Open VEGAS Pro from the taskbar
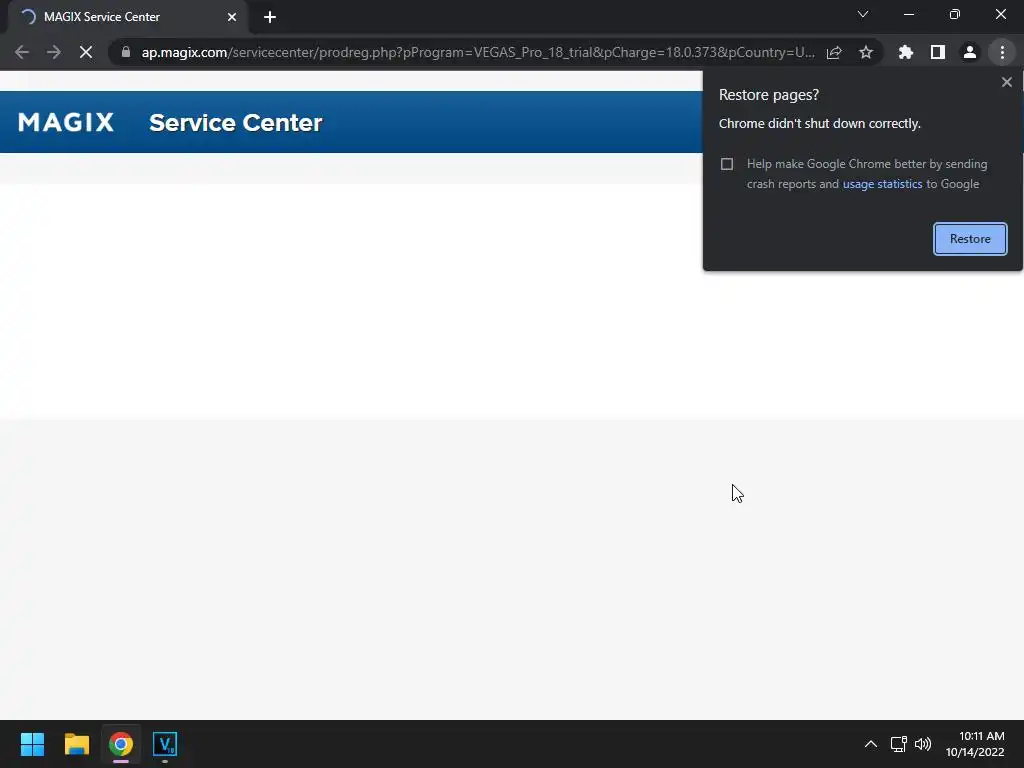Image resolution: width=1024 pixels, height=768 pixels. tap(165, 744)
